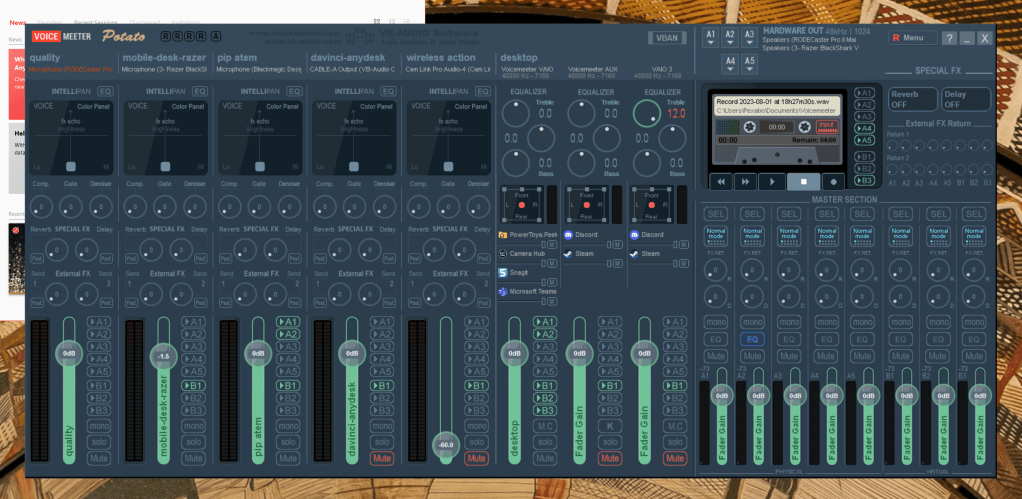Mute Camera Hub with its M button
The width and height of the screenshot is (1022, 499).
click(552, 263)
